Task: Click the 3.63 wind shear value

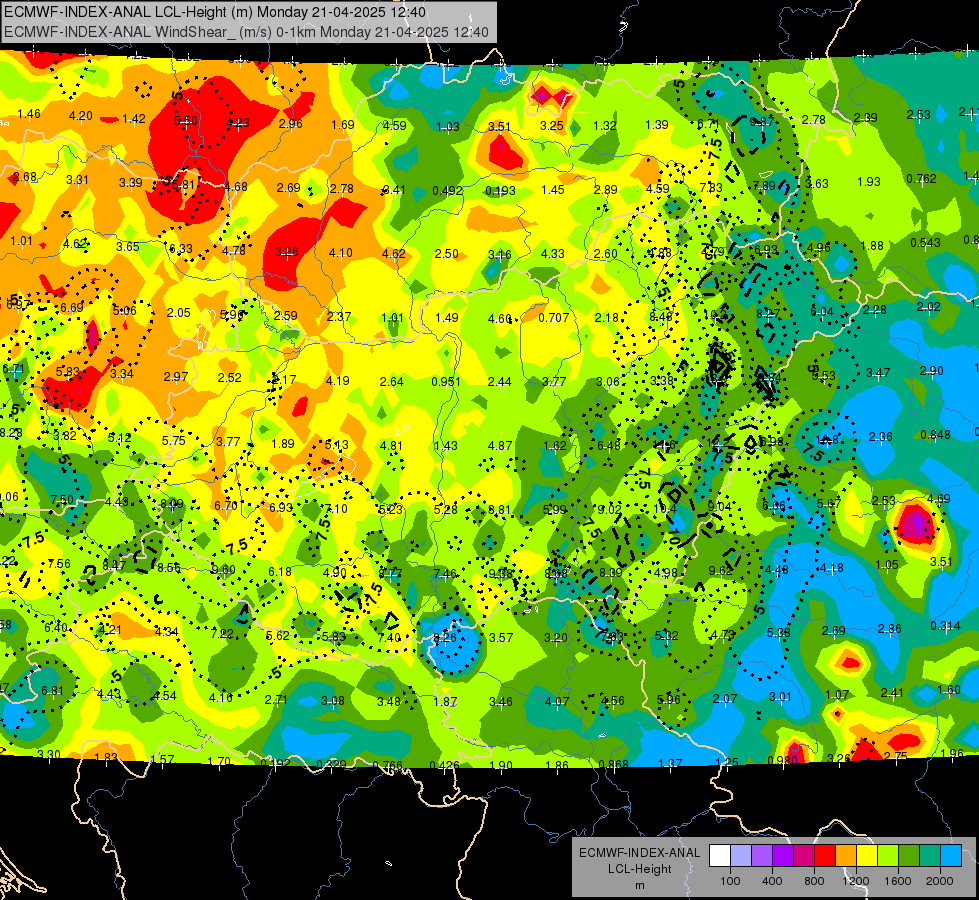Action: click(x=817, y=184)
